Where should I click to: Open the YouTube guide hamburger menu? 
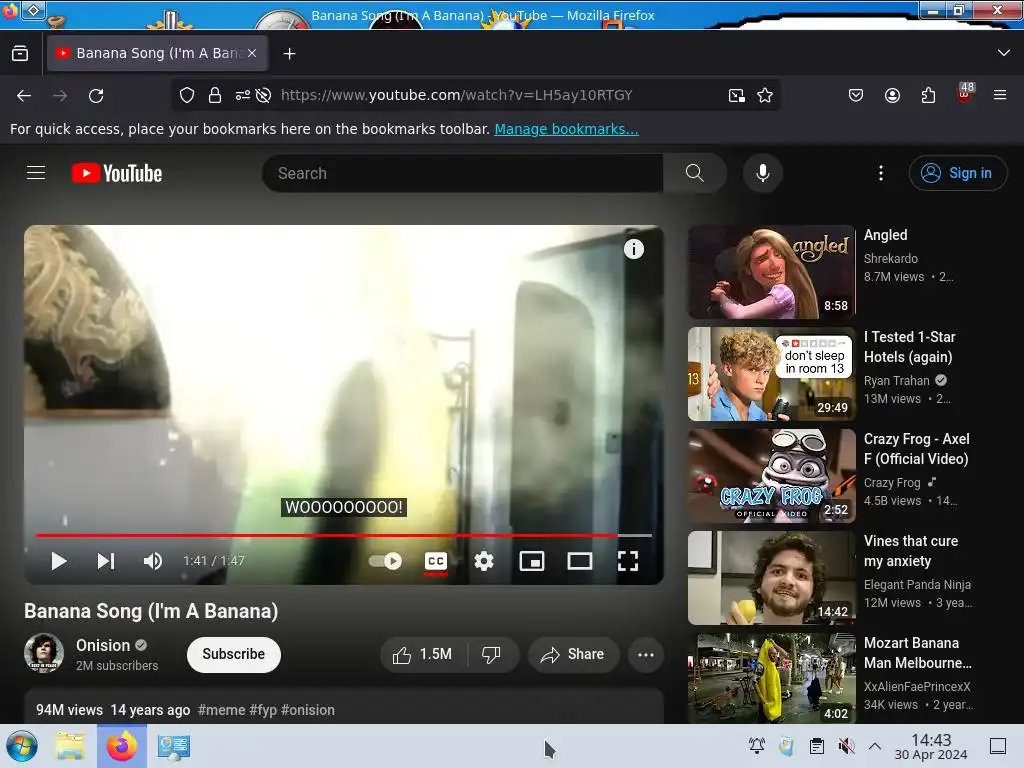coord(36,173)
